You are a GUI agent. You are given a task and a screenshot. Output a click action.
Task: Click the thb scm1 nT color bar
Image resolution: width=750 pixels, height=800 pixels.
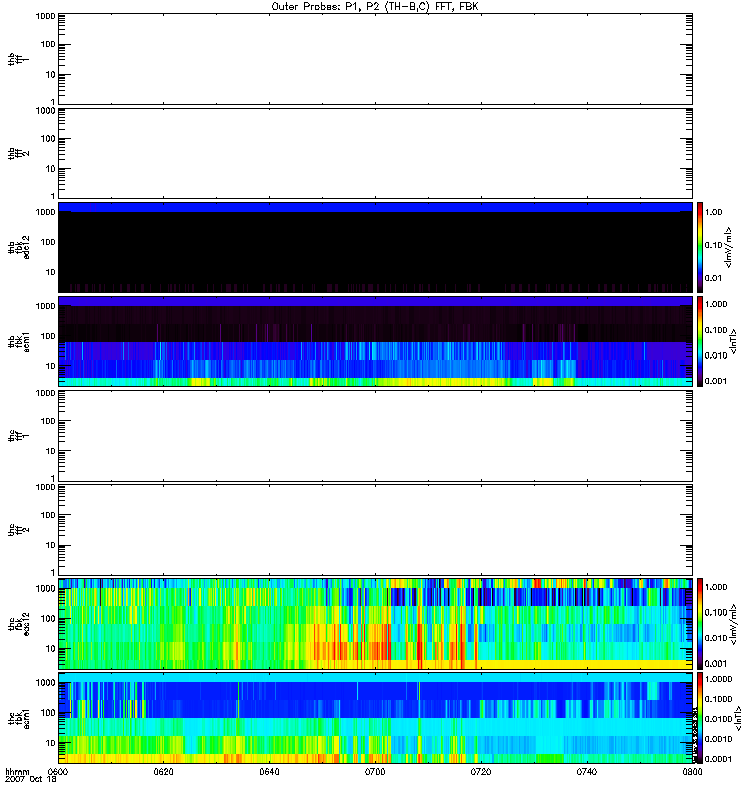702,341
